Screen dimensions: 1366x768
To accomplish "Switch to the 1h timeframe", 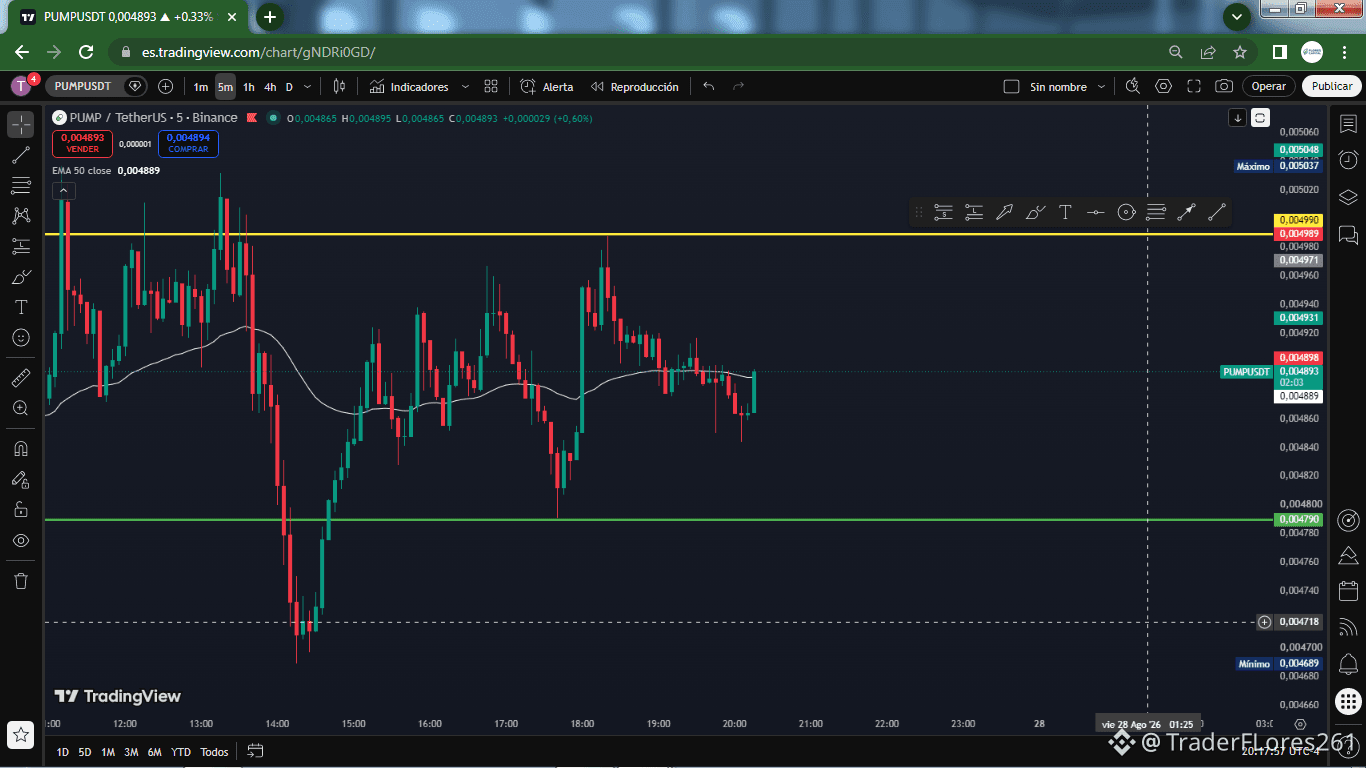I will 248,87.
